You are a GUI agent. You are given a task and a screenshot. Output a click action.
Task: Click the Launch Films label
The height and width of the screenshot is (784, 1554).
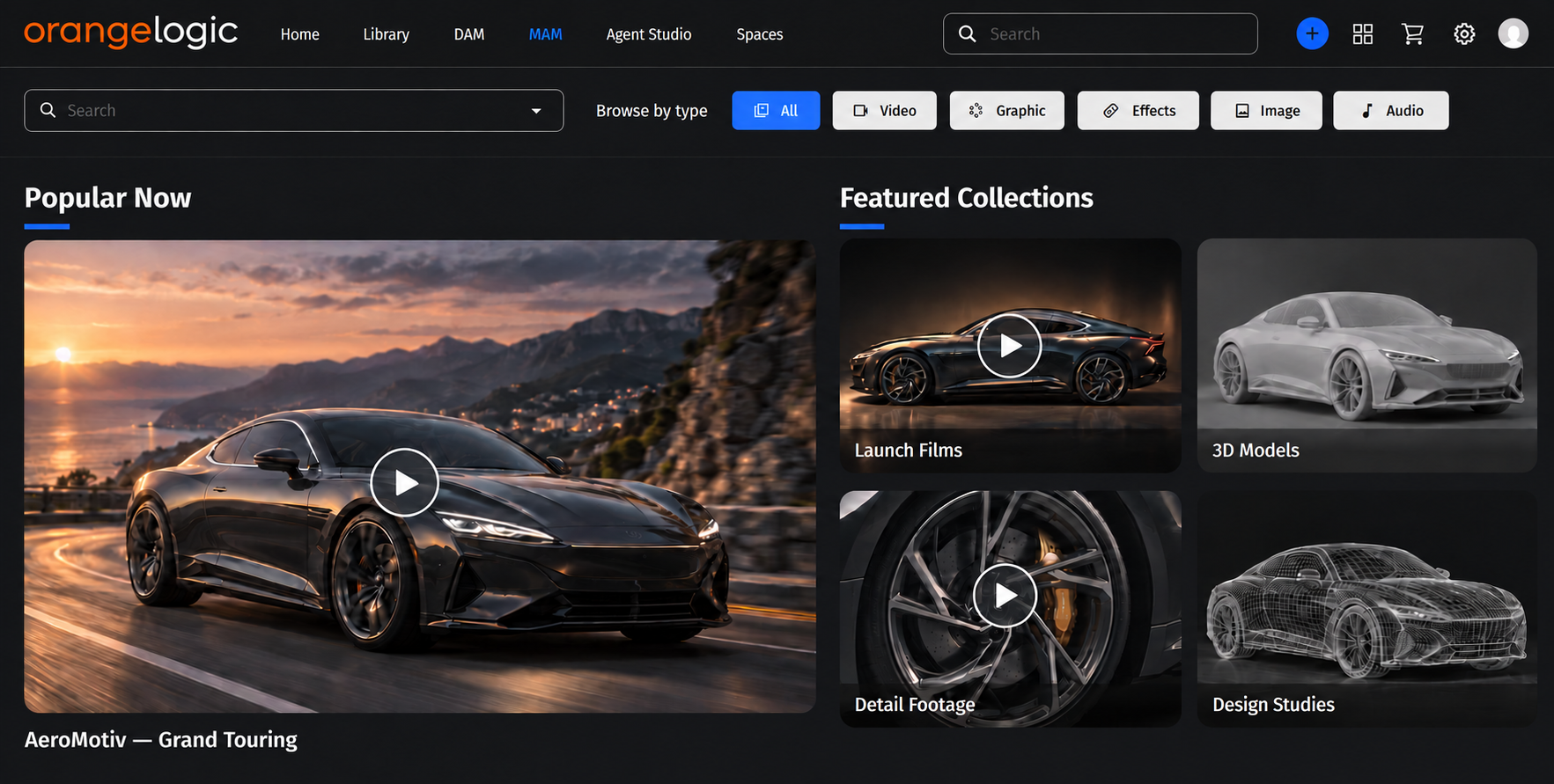tap(908, 450)
